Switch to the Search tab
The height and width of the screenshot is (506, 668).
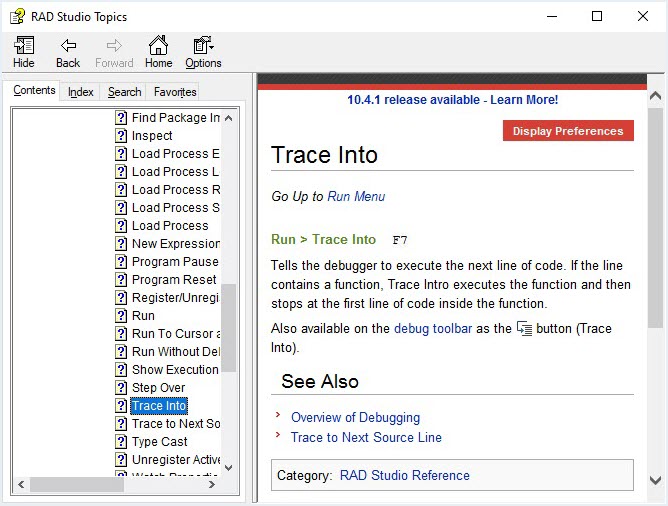[124, 92]
